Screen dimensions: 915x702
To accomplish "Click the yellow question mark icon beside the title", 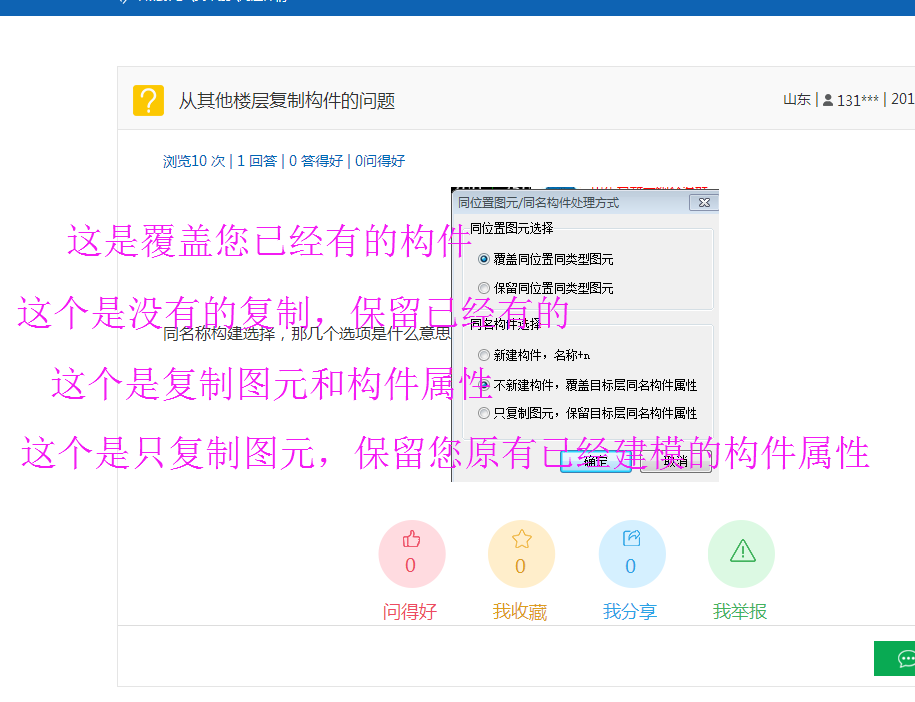I will pos(148,100).
